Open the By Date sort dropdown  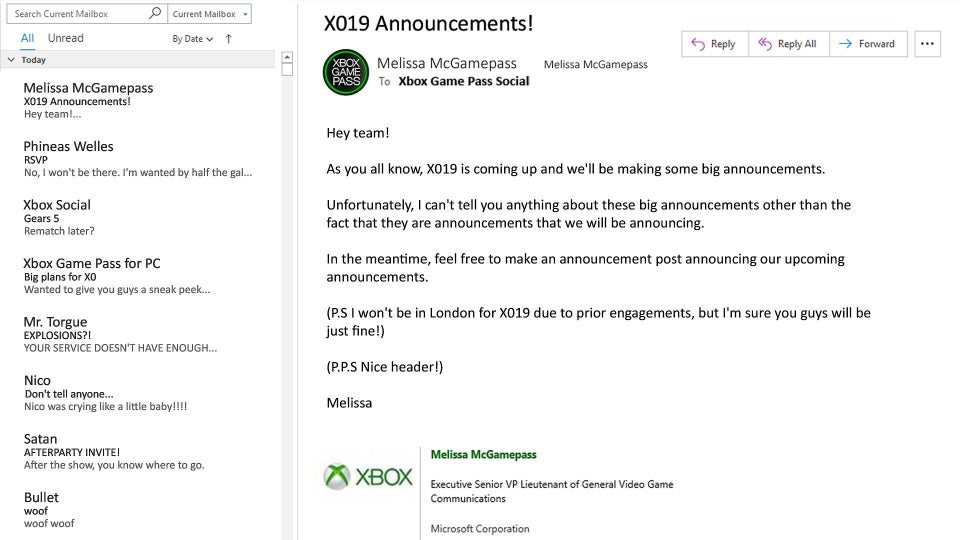click(192, 39)
